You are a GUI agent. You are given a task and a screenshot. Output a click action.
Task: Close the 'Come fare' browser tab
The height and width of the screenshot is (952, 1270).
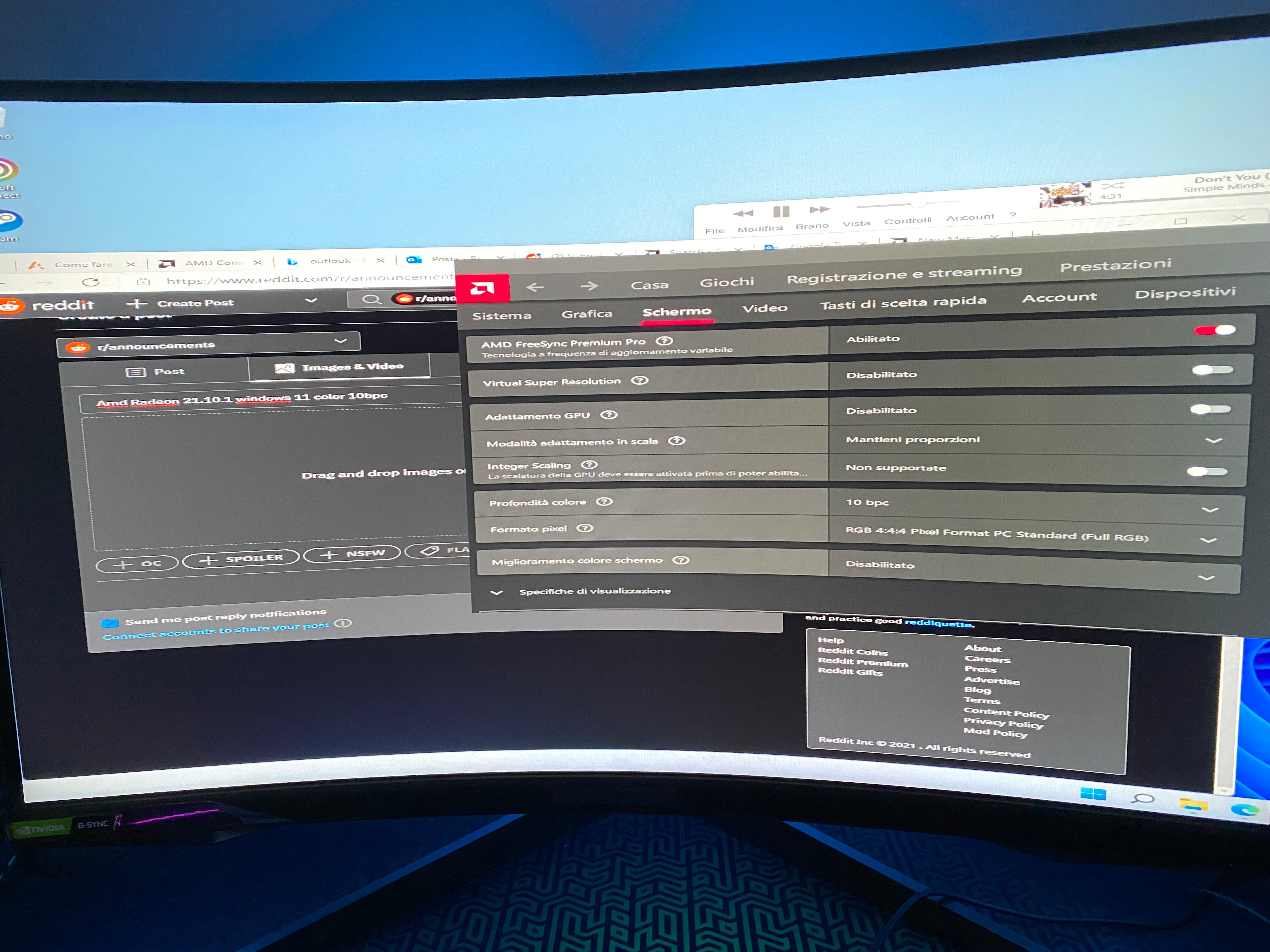tap(131, 264)
